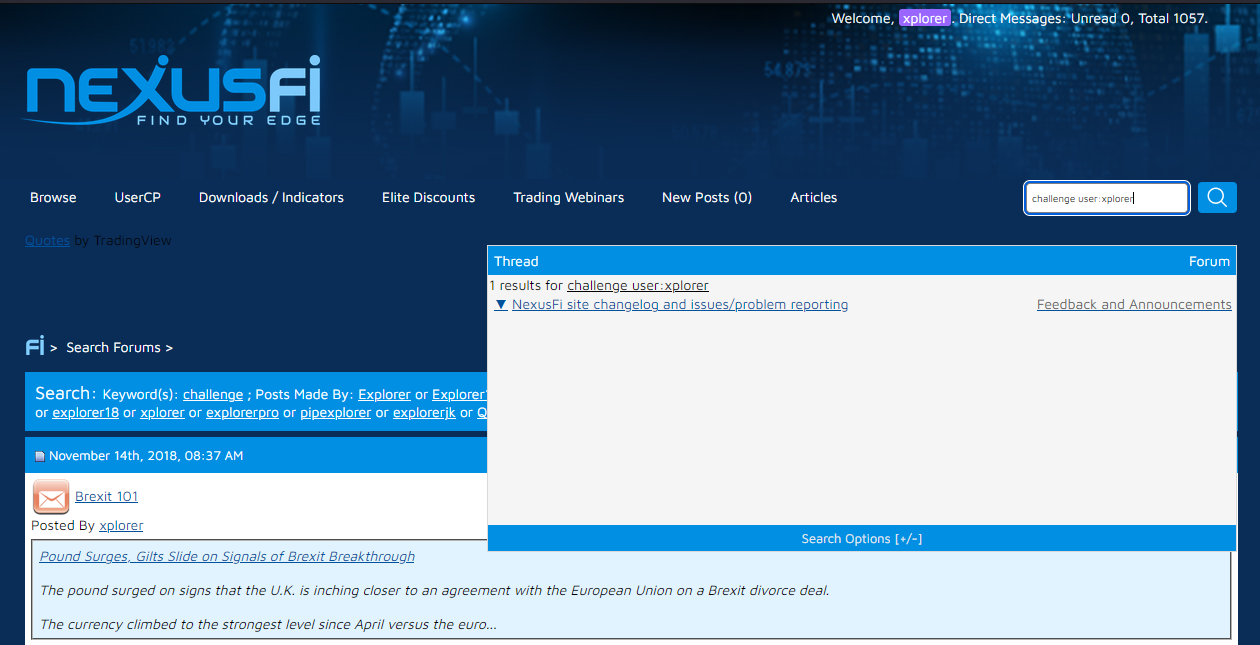Expand the NexusFi site changelog result arrow
Image resolution: width=1260 pixels, height=645 pixels.
coord(501,305)
